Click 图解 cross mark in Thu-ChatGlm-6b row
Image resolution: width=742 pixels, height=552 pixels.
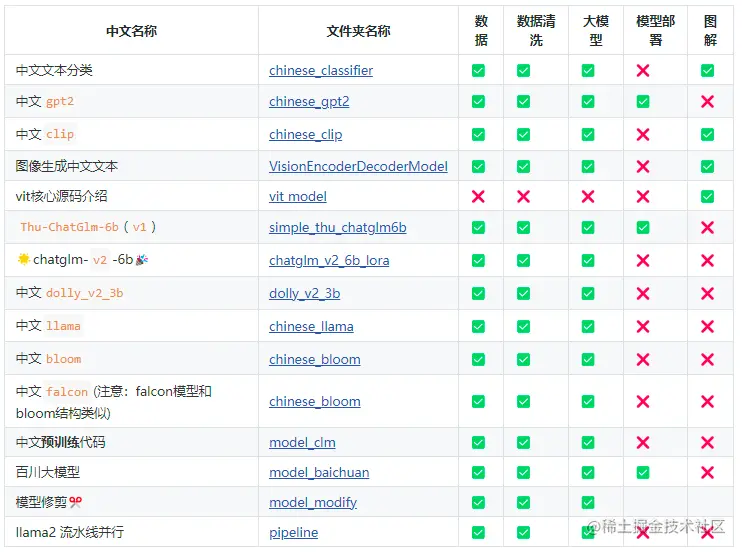[x=707, y=228]
